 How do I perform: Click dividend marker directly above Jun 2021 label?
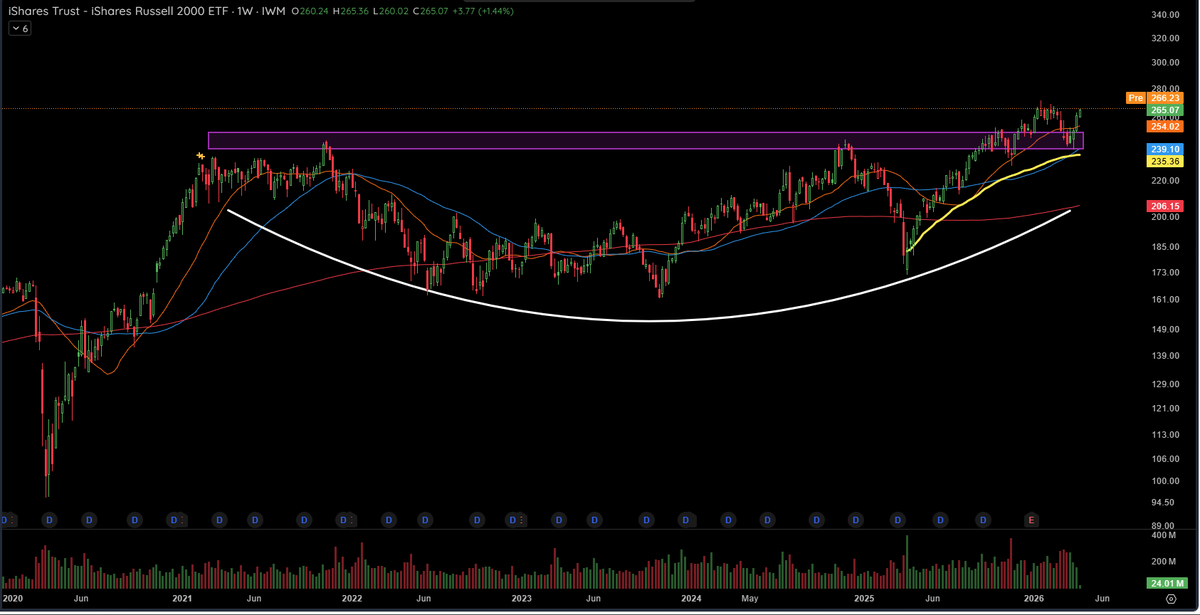[256, 521]
